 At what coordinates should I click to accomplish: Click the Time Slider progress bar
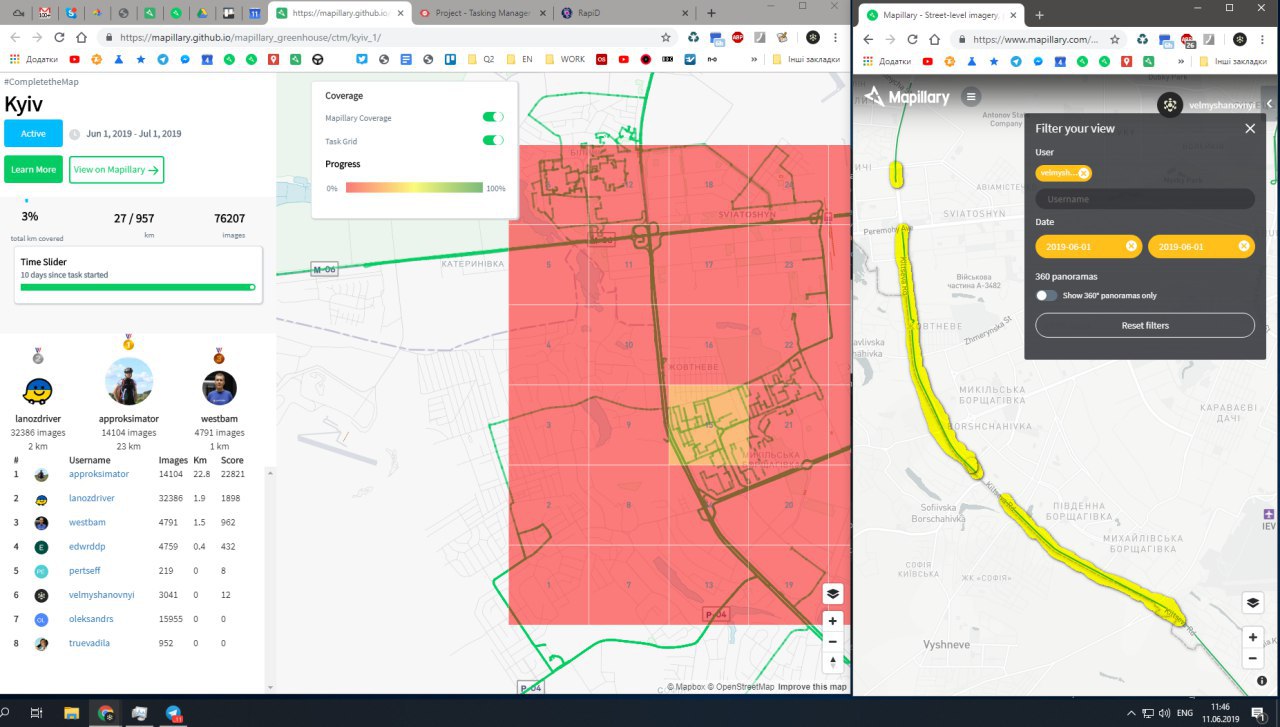(x=137, y=287)
